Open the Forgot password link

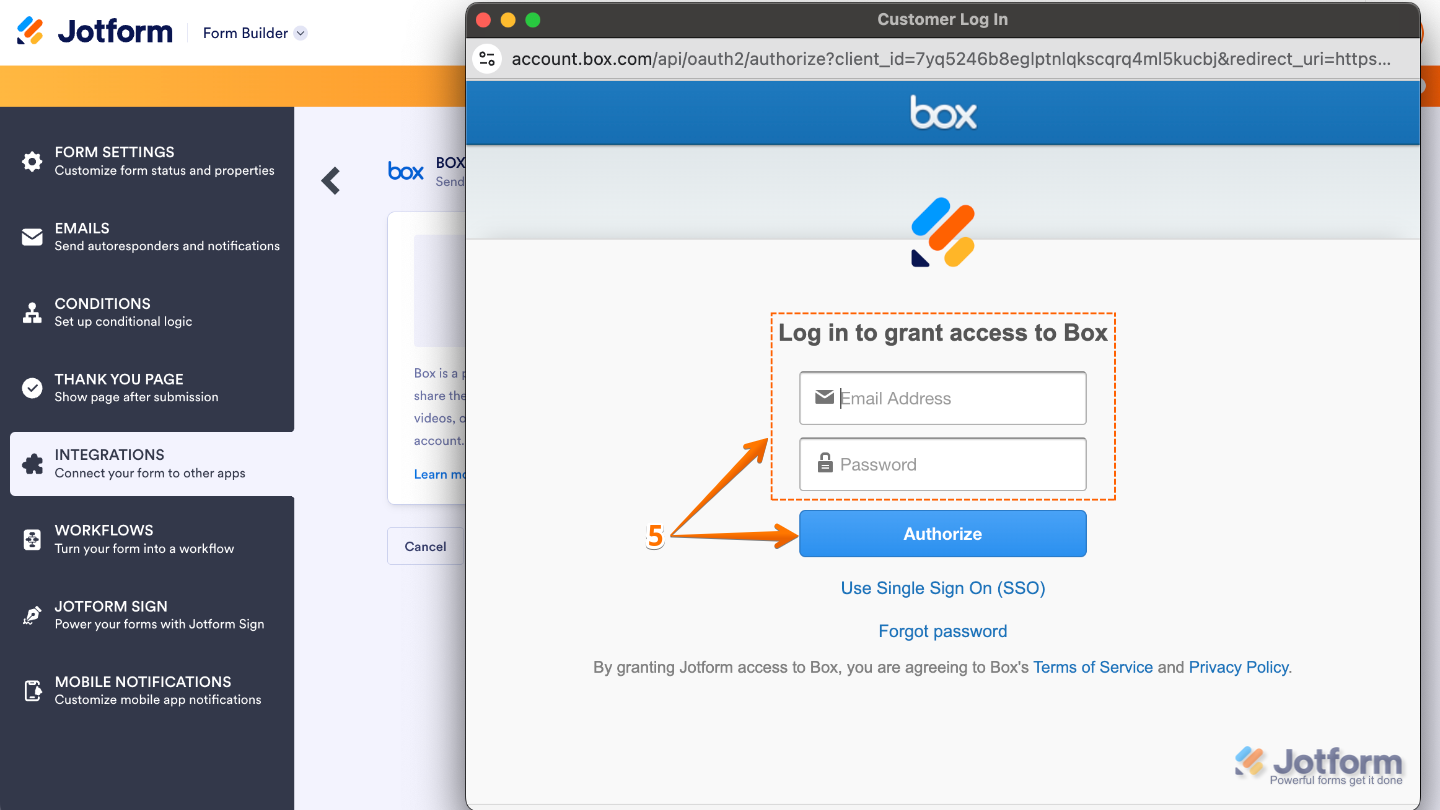pos(943,631)
